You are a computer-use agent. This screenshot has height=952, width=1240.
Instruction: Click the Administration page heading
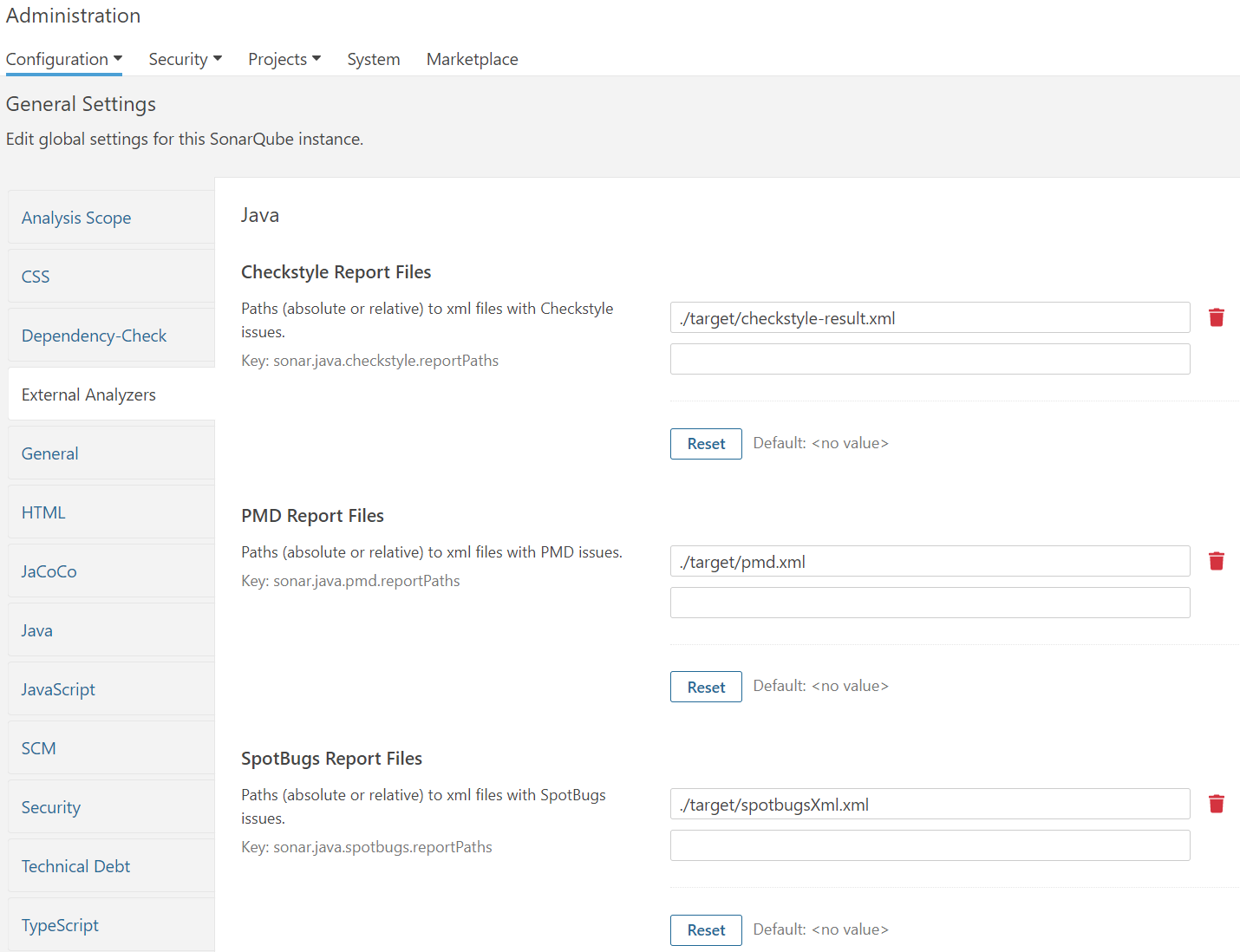click(x=73, y=16)
